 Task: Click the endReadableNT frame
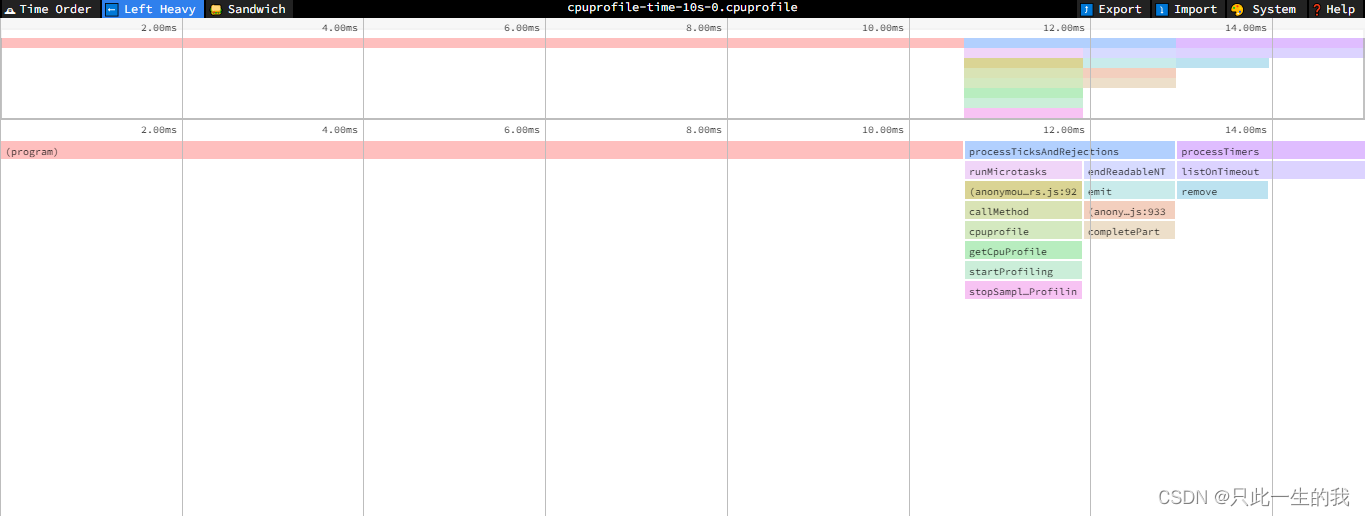coord(1129,171)
